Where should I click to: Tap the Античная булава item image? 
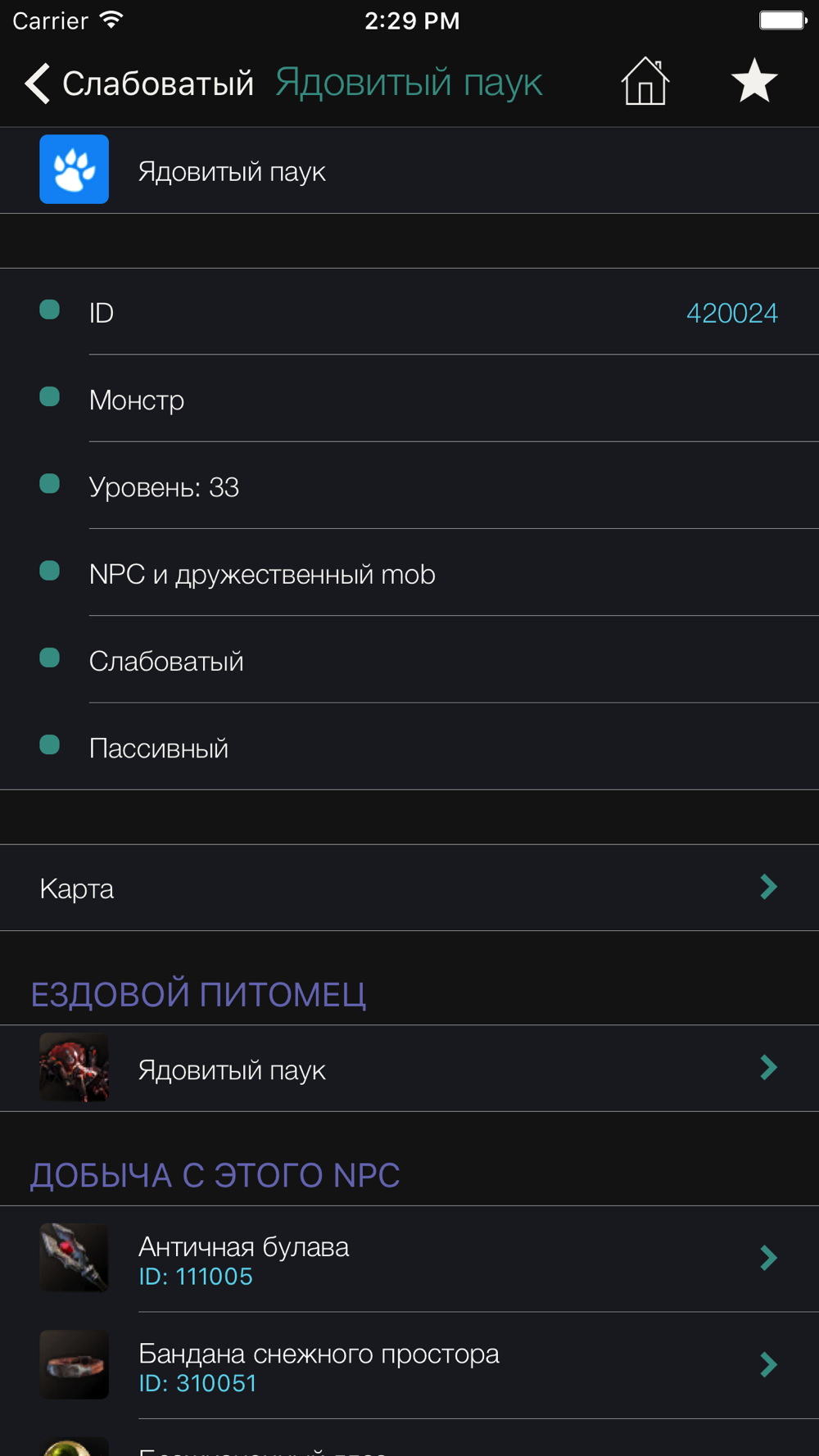pos(75,1258)
